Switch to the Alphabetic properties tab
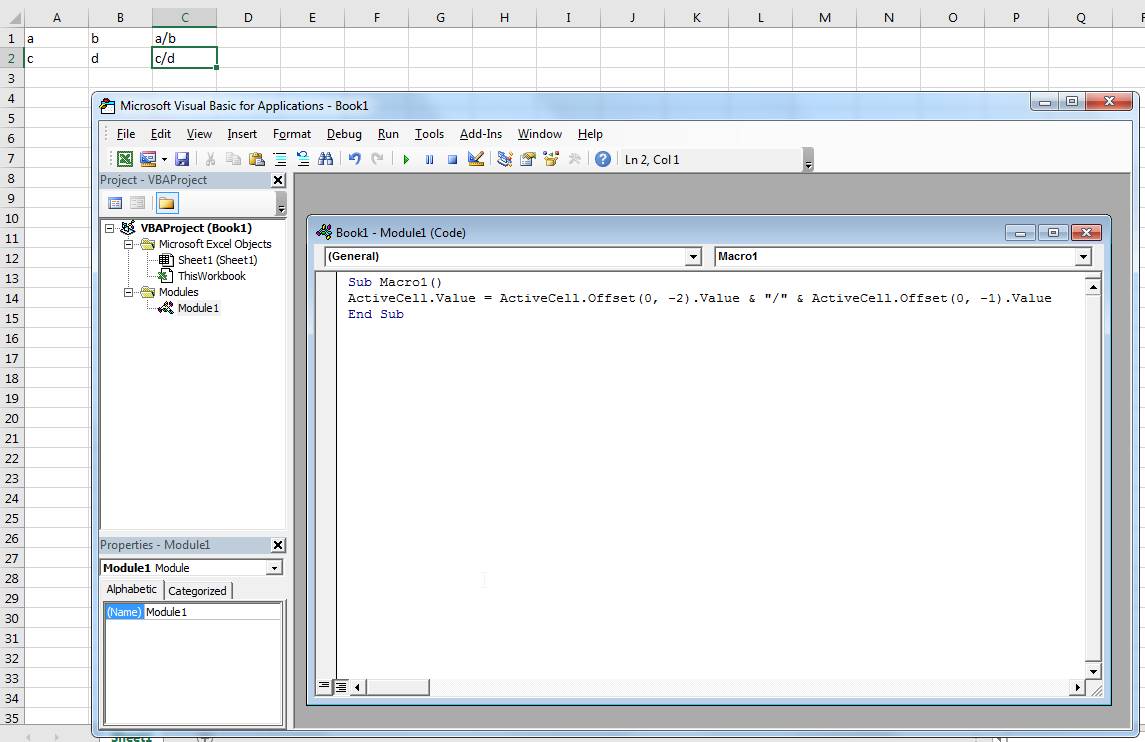 coord(131,589)
